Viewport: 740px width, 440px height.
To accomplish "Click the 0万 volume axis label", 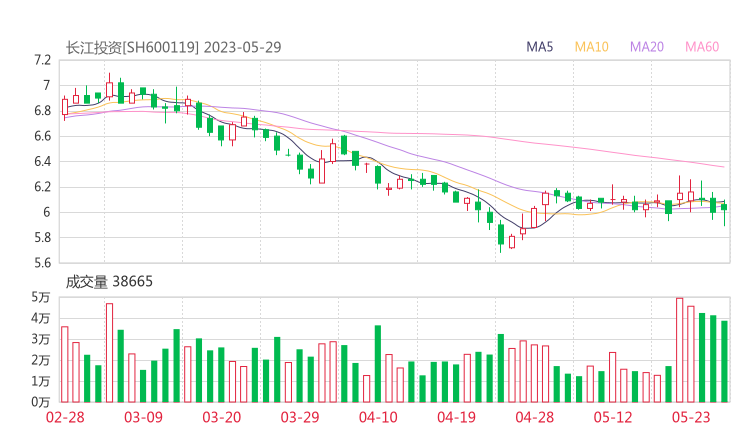I will point(41,402).
